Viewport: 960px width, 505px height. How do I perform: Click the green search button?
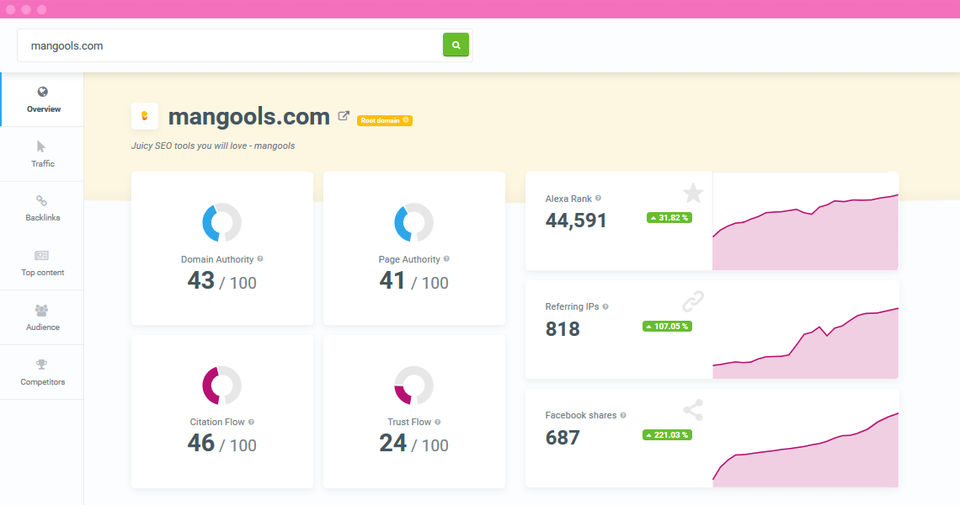(456, 45)
